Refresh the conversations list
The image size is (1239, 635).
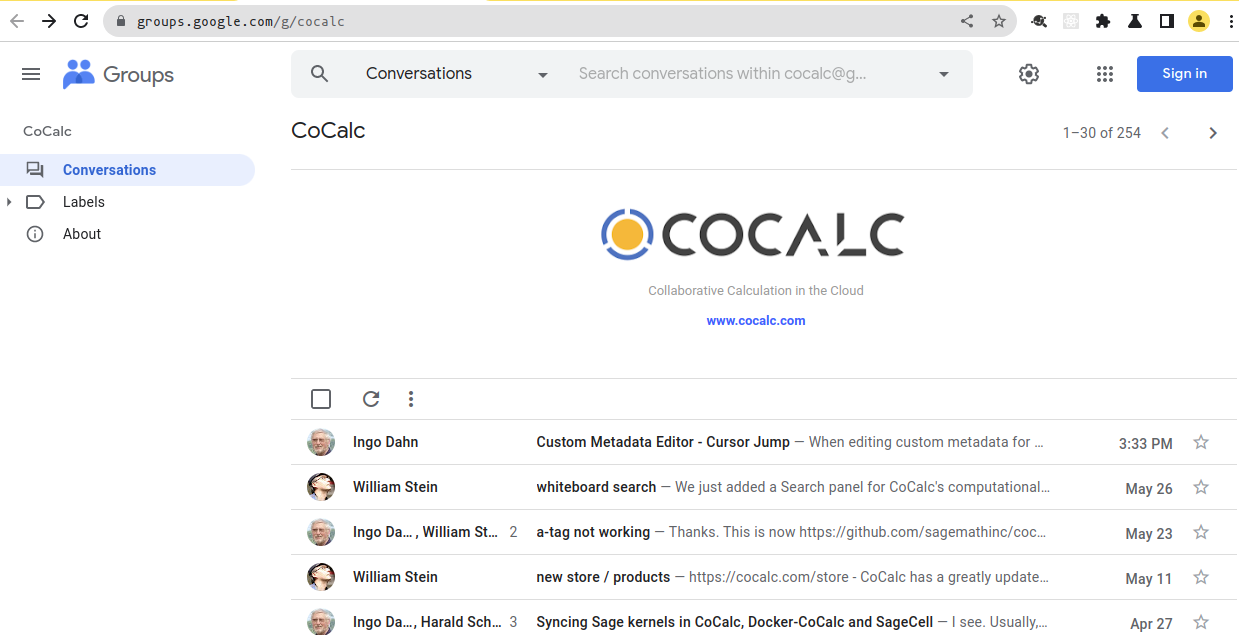[371, 399]
